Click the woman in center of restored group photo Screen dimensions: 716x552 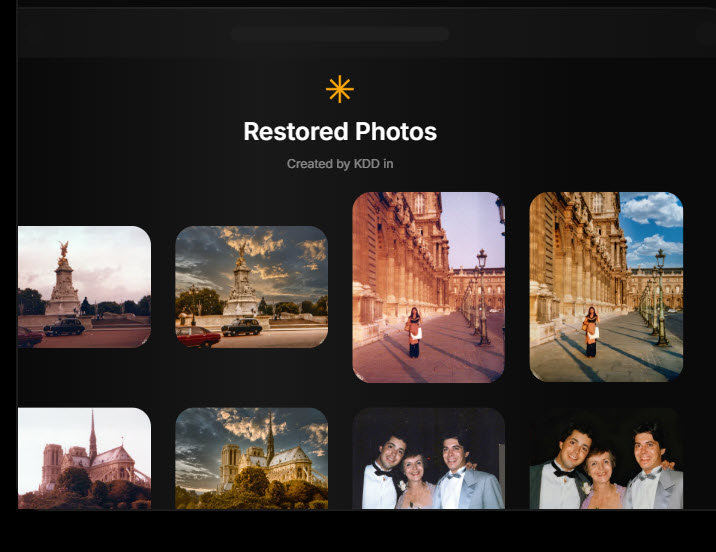click(x=602, y=478)
